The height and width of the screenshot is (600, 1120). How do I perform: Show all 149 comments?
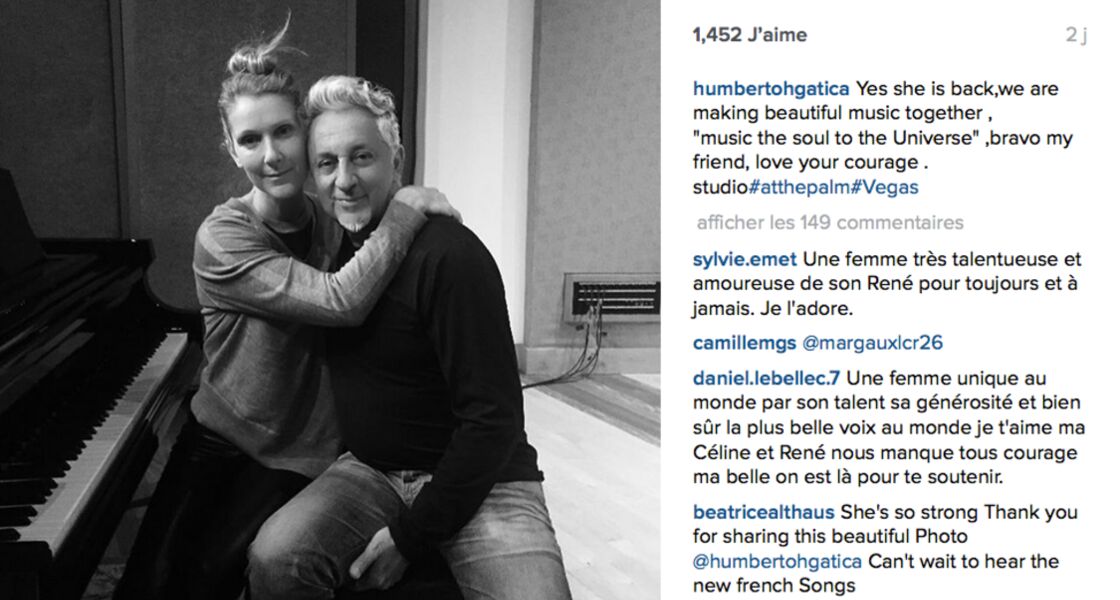coord(830,223)
